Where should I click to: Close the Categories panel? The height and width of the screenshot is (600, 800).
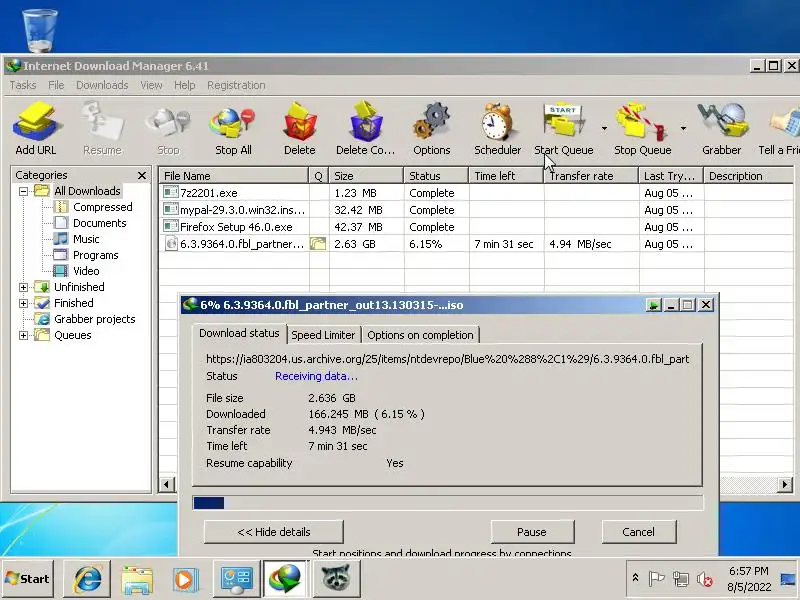[x=142, y=176]
